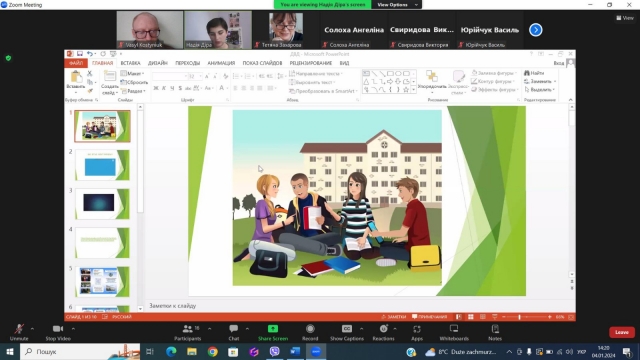The width and height of the screenshot is (640, 360).
Task: Open Microsoft Edge from the taskbar
Action: (171, 351)
